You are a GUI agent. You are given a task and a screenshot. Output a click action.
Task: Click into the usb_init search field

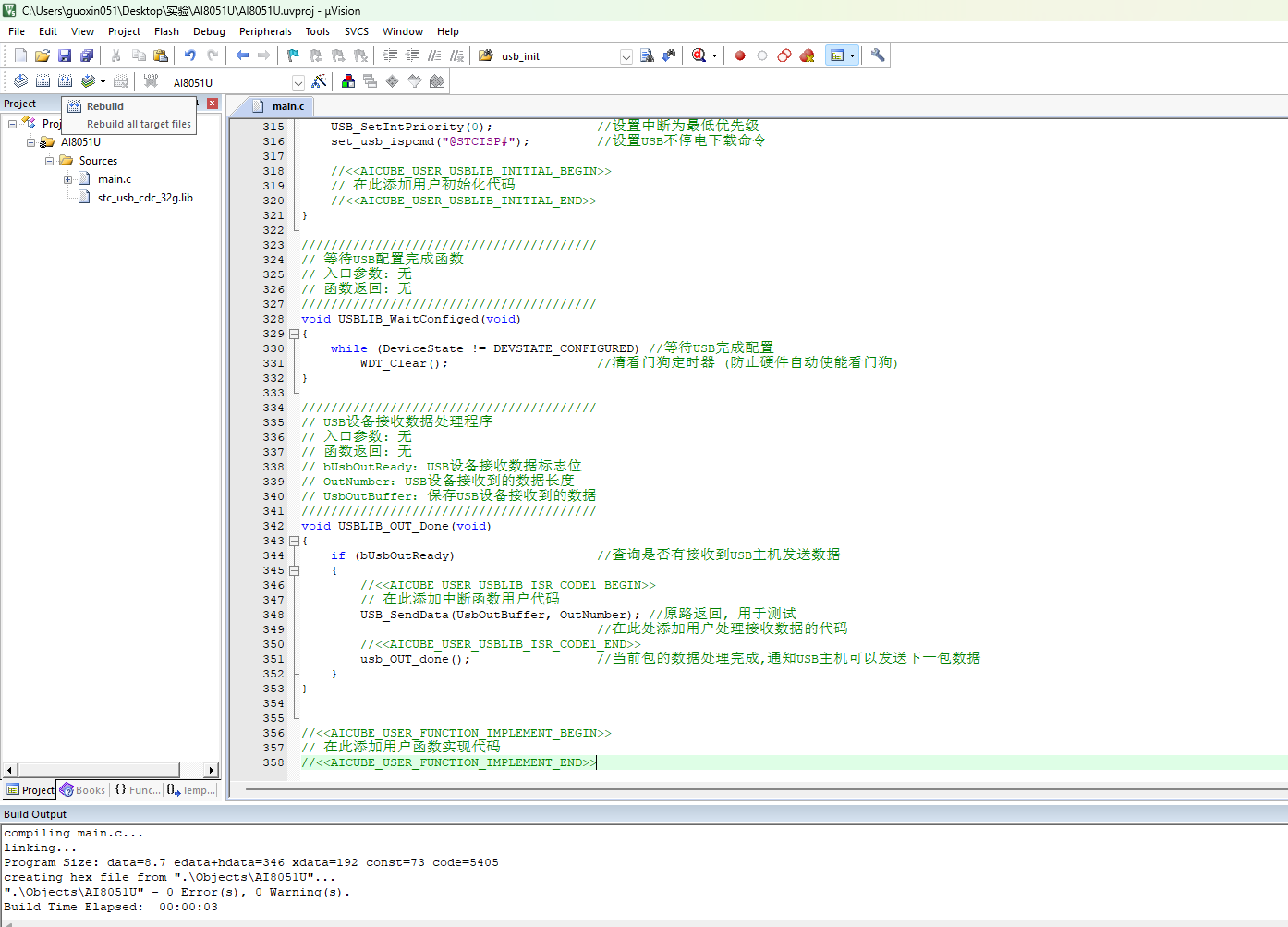(557, 56)
